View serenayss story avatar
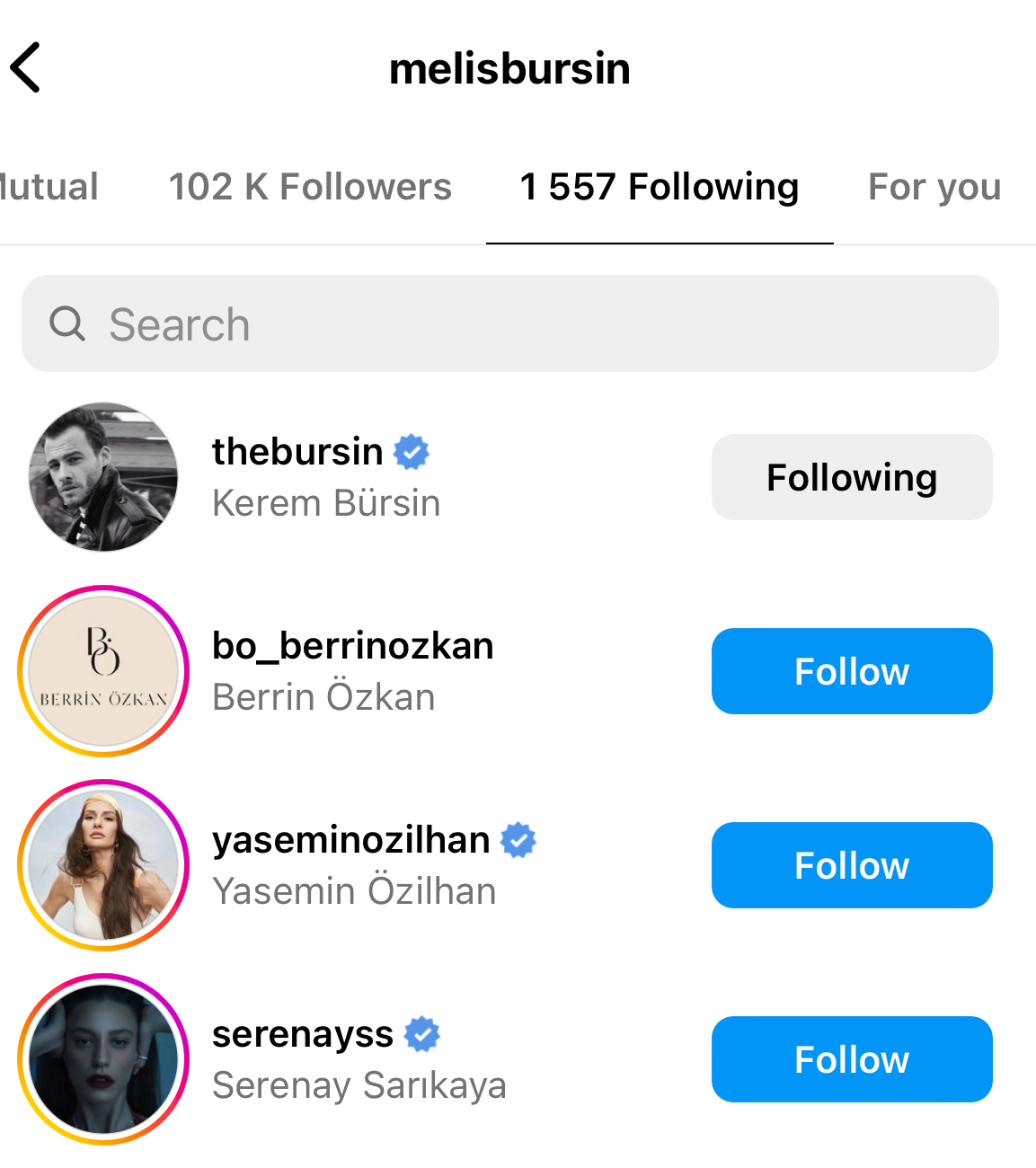This screenshot has width=1036, height=1168. click(x=103, y=1059)
